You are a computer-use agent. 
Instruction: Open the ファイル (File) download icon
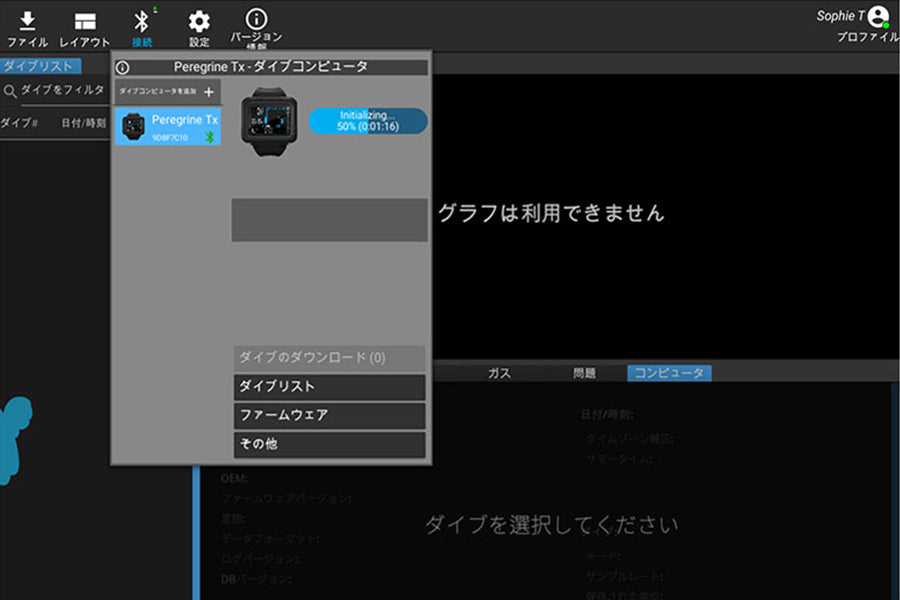(x=27, y=22)
